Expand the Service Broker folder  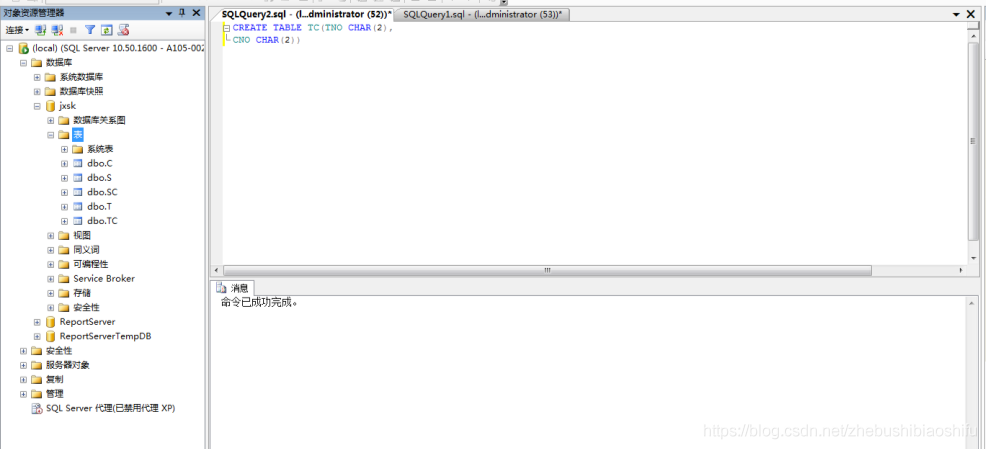point(51,279)
